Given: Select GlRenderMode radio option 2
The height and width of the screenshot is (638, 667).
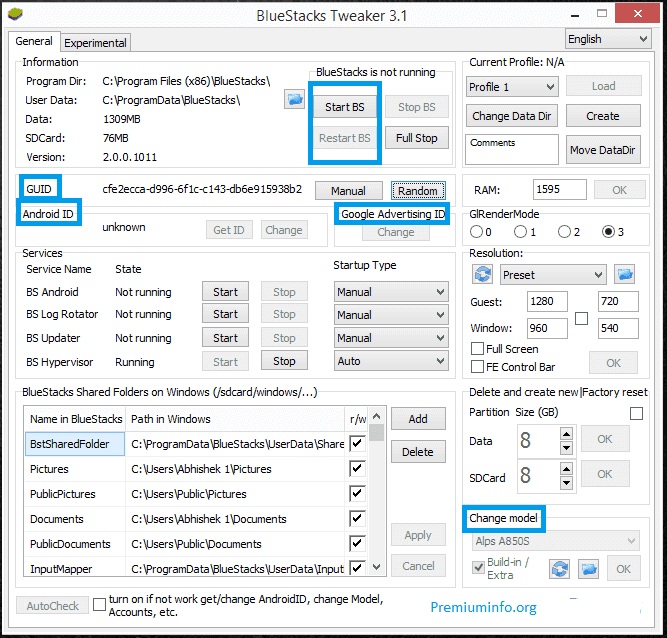Looking at the screenshot, I should point(564,232).
